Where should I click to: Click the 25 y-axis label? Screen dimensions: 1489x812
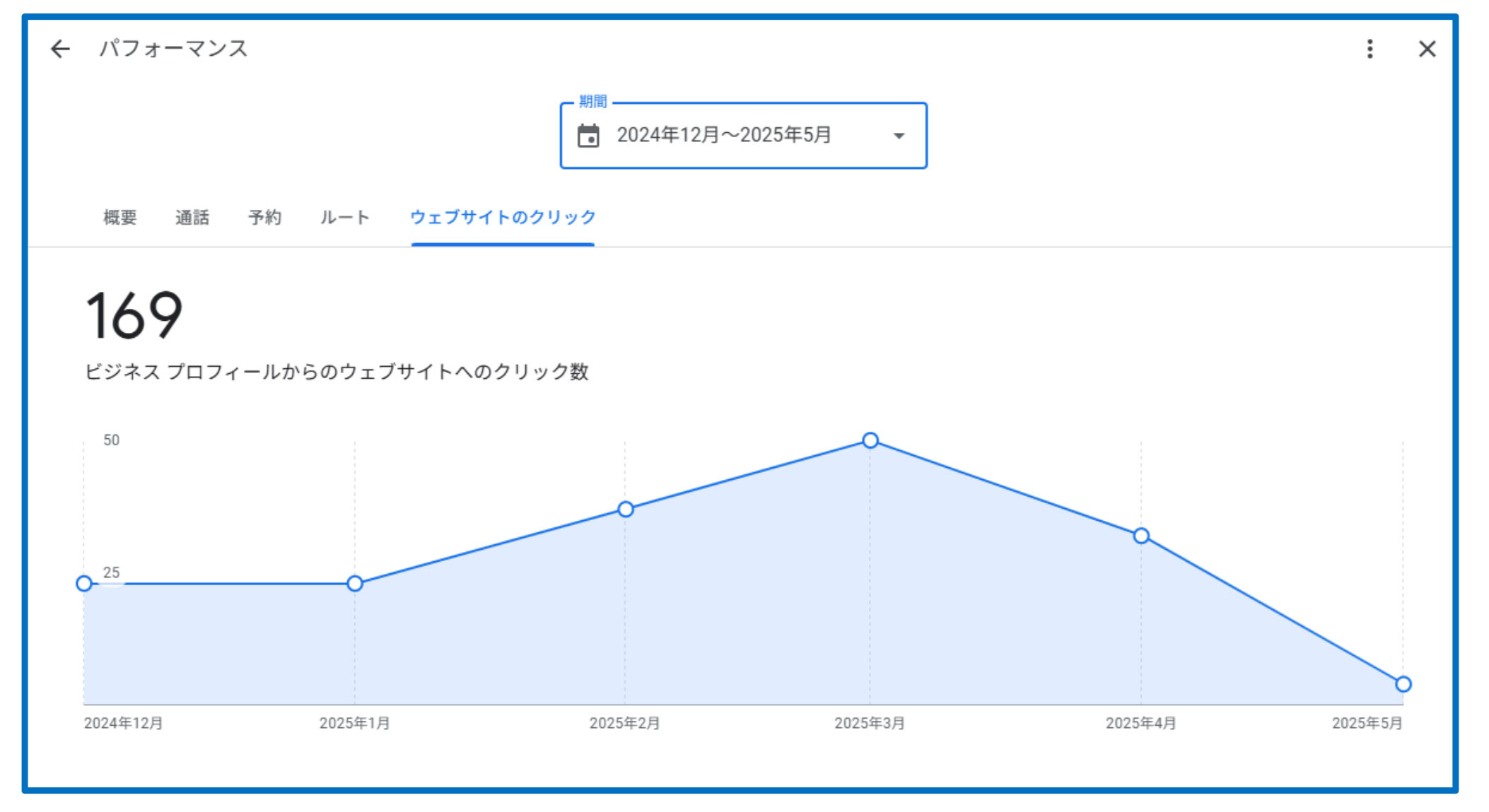(112, 572)
